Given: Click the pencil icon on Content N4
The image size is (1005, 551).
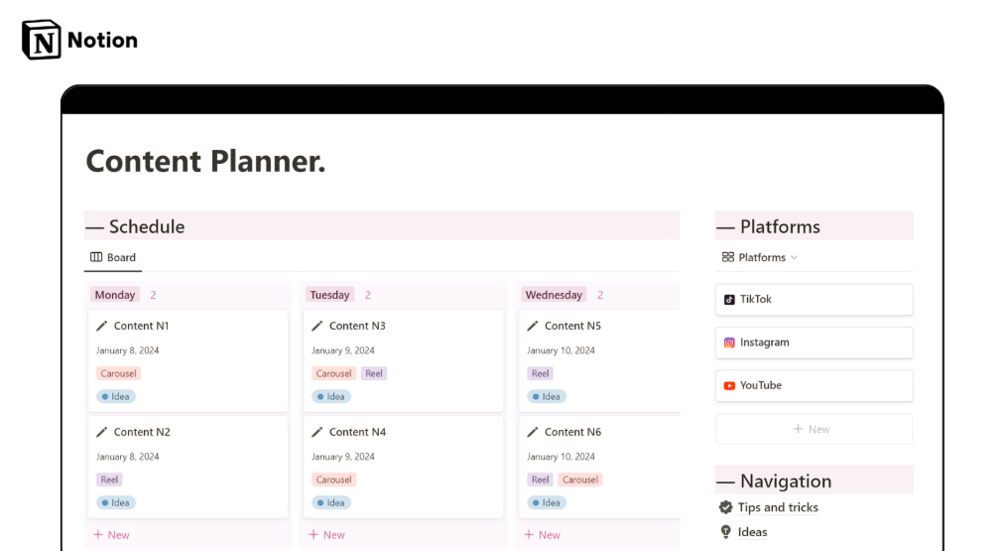Looking at the screenshot, I should click(317, 432).
